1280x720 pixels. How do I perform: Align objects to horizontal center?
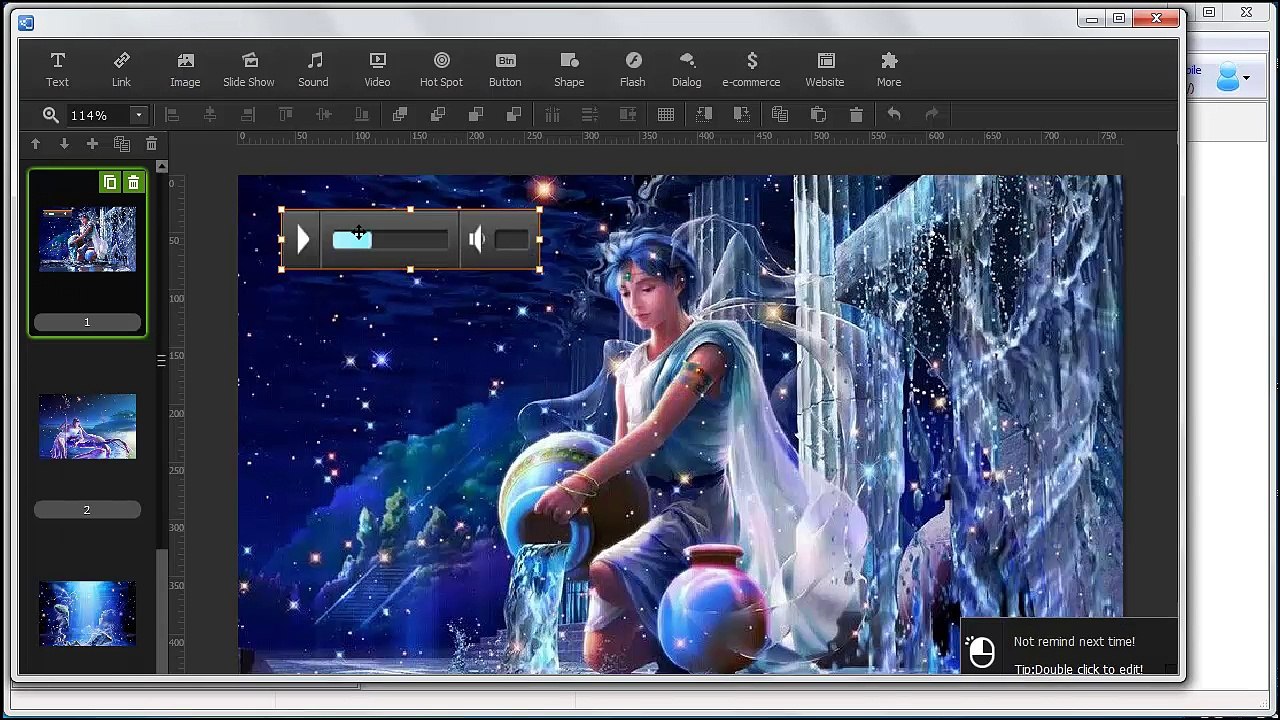[210, 115]
